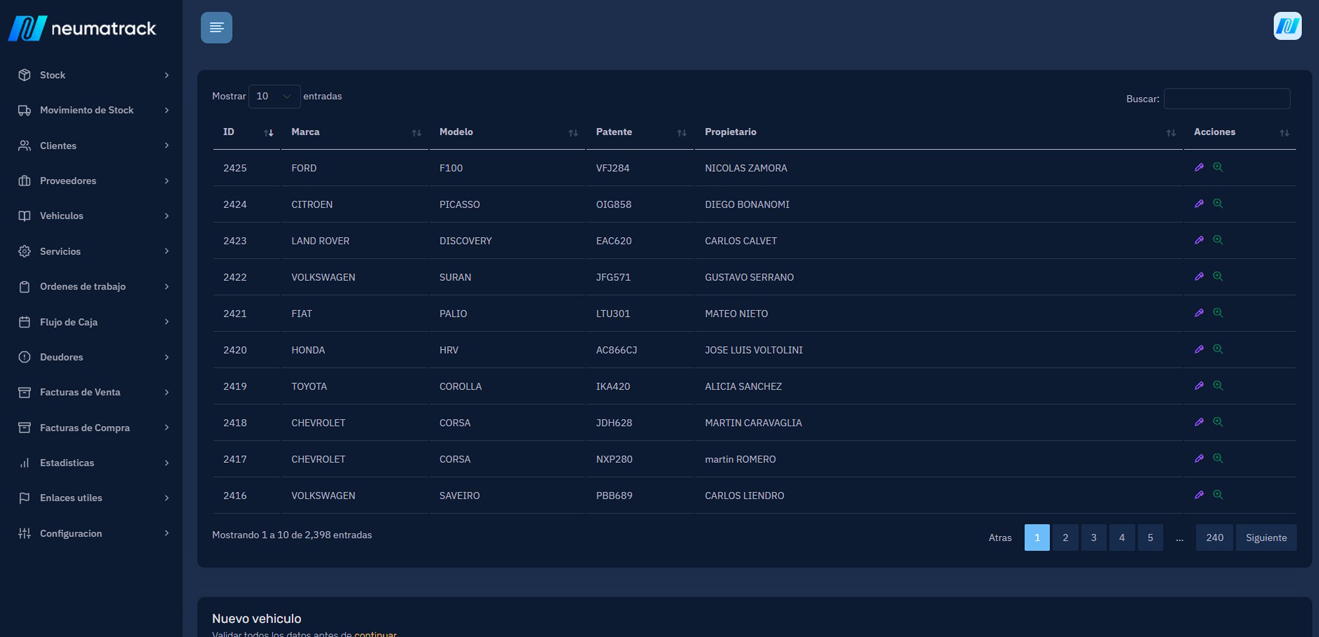
Task: Click the Propietario column header text
Action: [x=730, y=132]
